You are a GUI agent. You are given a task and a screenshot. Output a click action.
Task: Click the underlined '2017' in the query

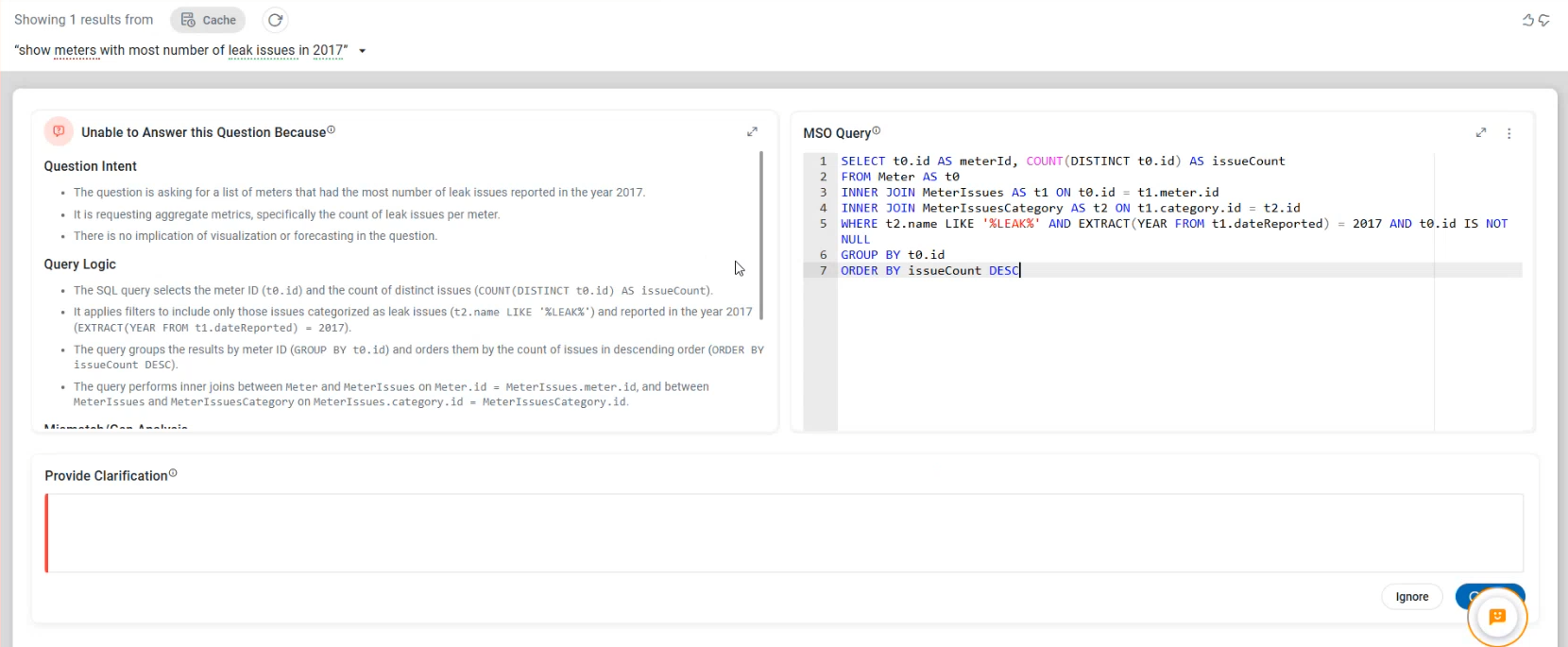(328, 50)
